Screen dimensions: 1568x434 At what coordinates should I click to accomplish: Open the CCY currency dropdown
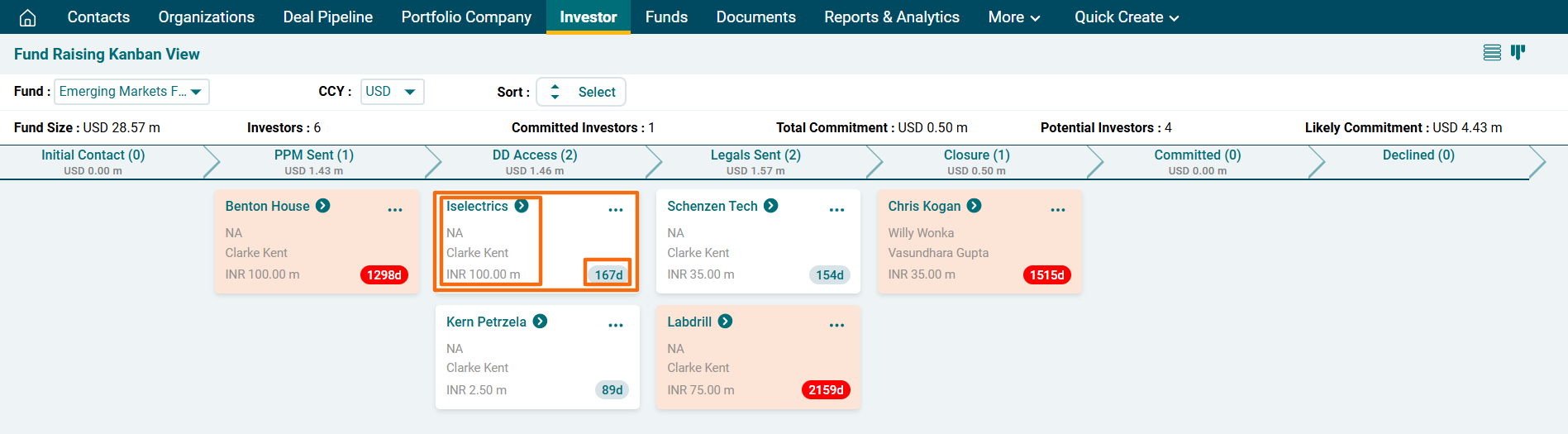click(x=392, y=92)
